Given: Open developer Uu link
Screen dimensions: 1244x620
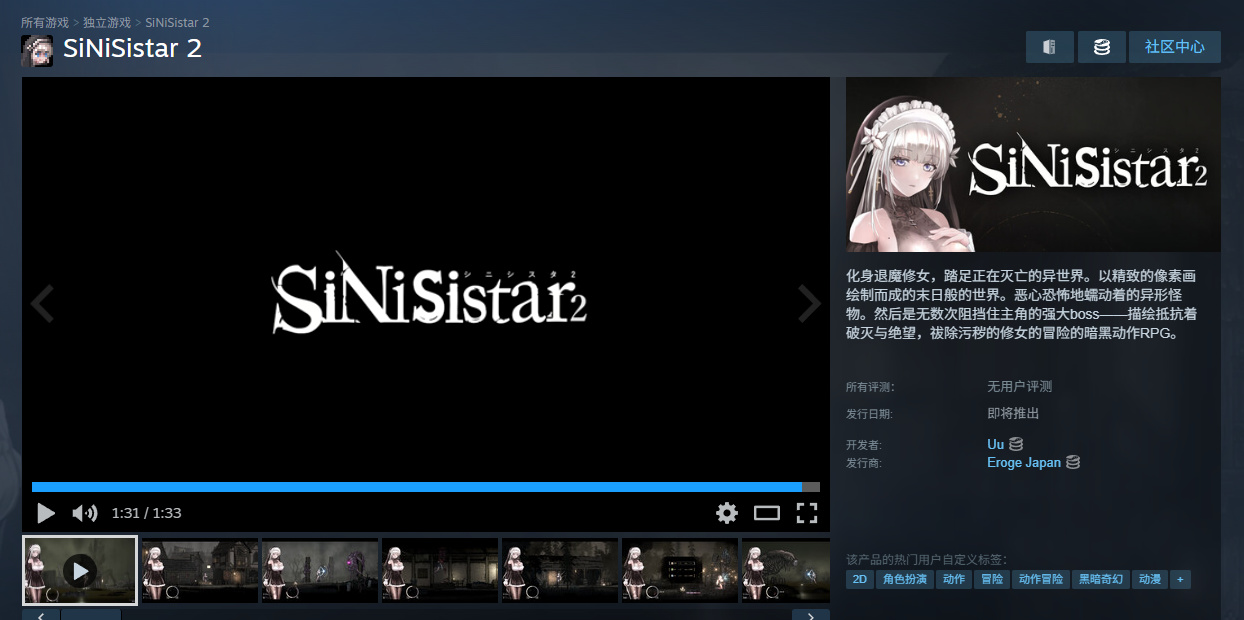Looking at the screenshot, I should tap(995, 444).
